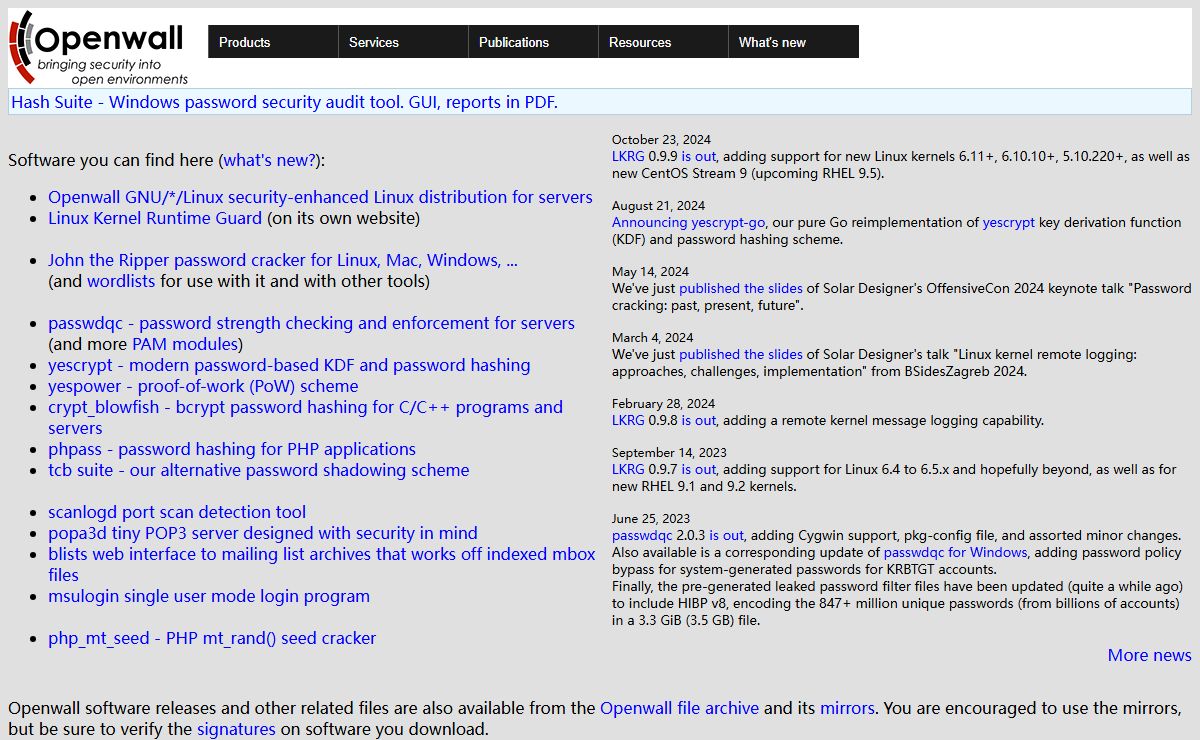Open the What's new menu

[793, 42]
